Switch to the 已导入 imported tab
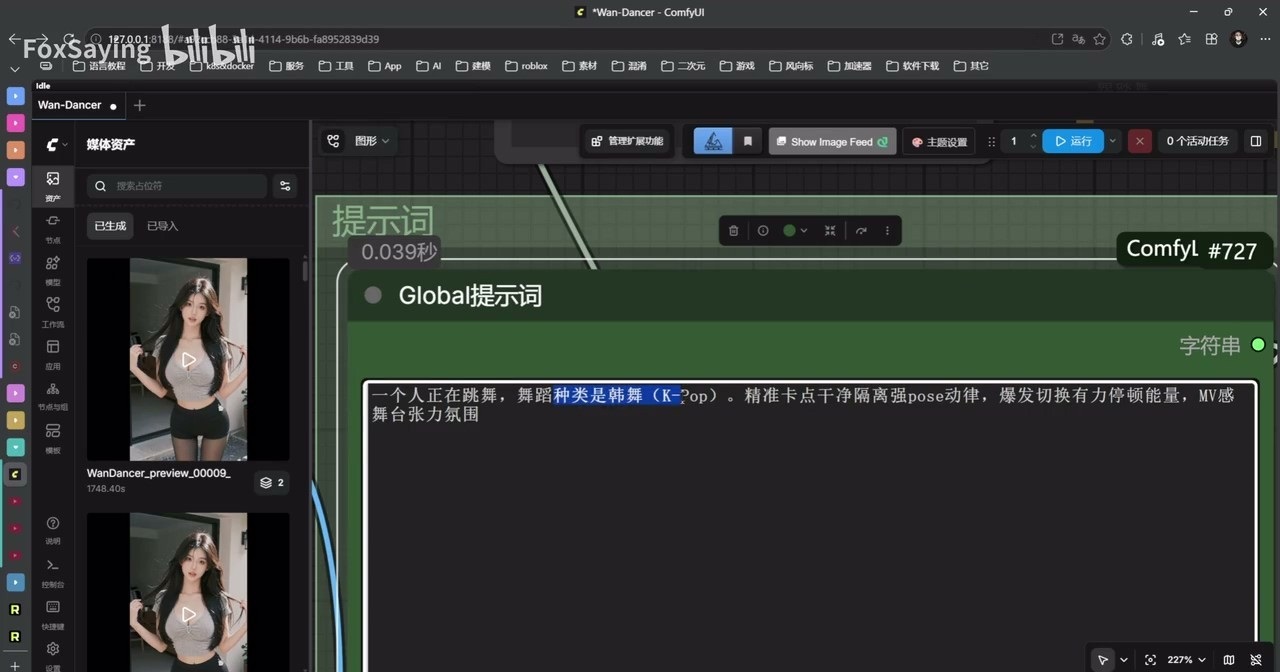 [162, 226]
